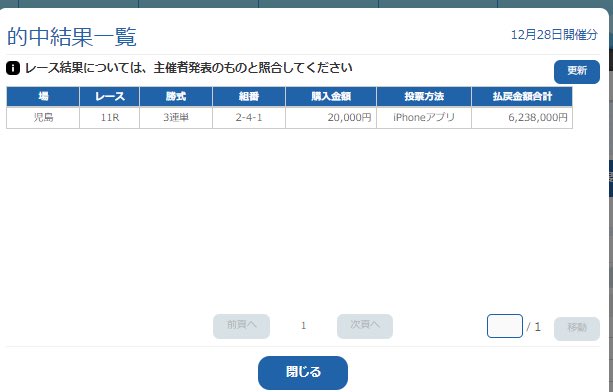The width and height of the screenshot is (613, 392).
Task: Click the 12月28日開催分 date label
Action: coord(554,35)
